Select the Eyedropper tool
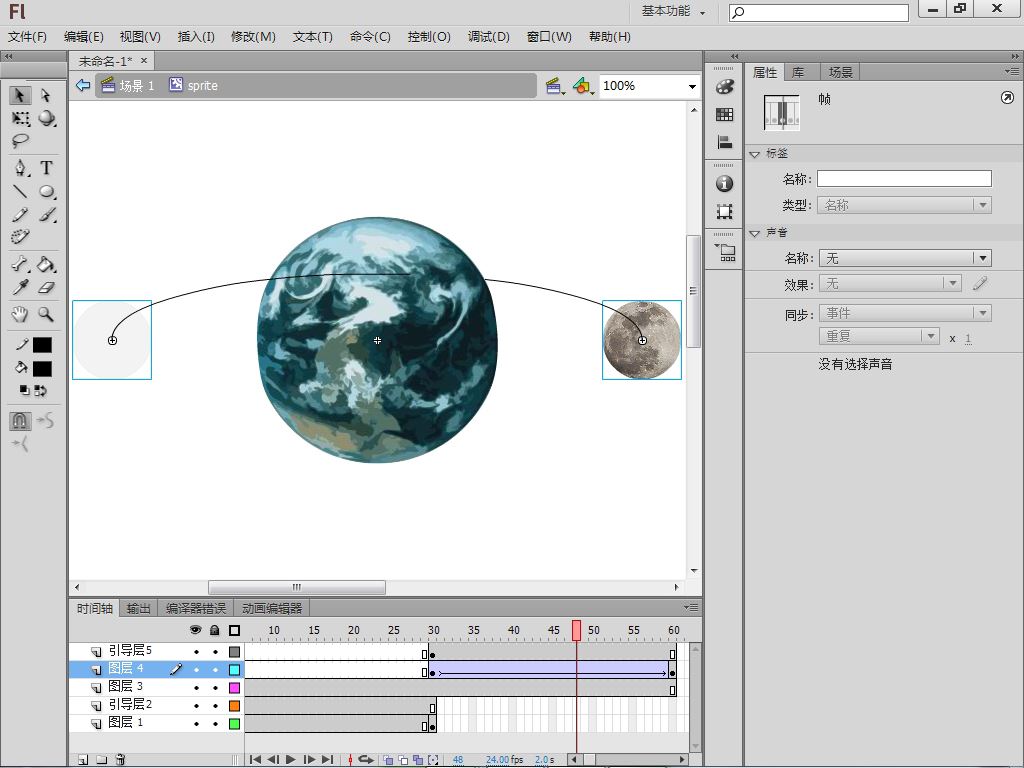 [x=20, y=287]
